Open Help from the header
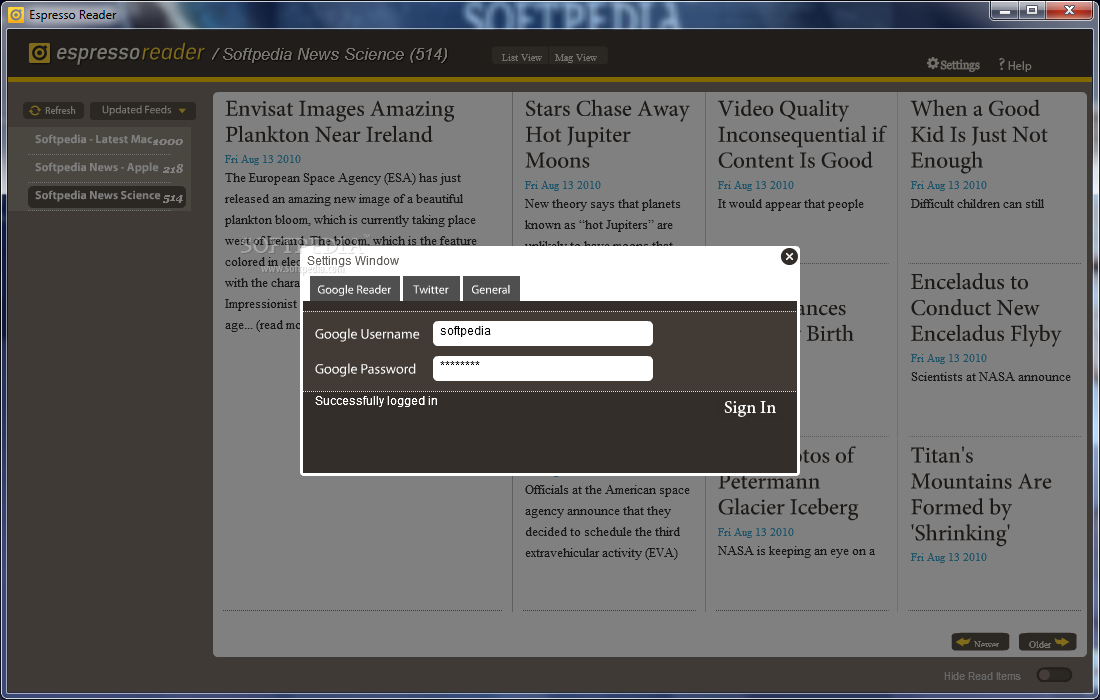Viewport: 1100px width, 700px height. tap(1014, 65)
